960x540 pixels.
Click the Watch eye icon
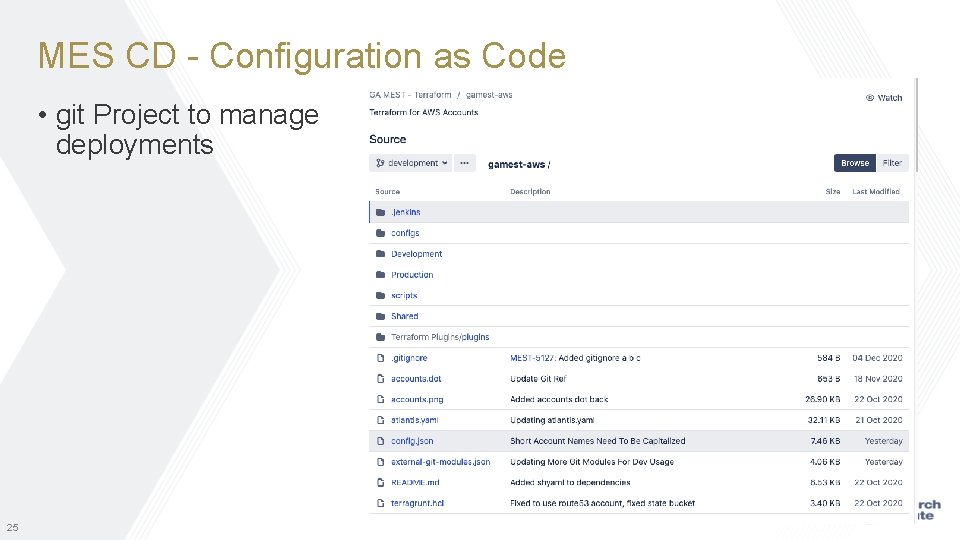(x=869, y=98)
